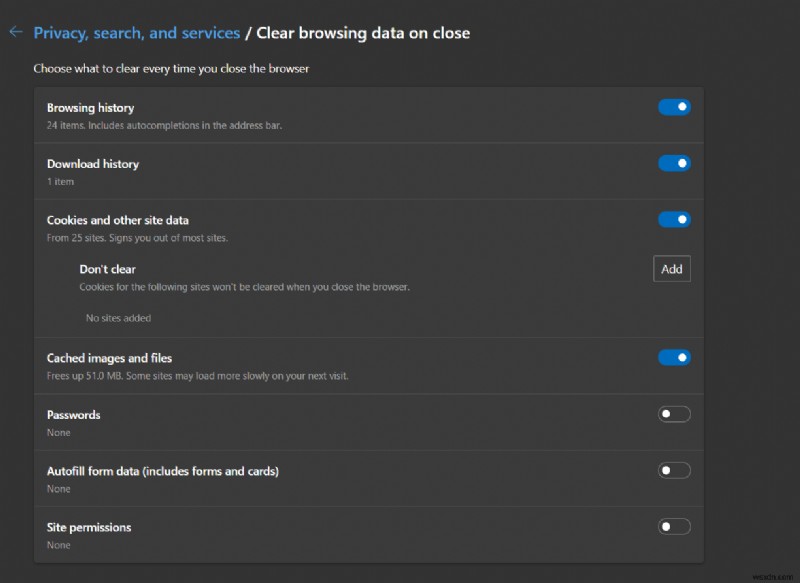Turn off clearing of Browsing history
The width and height of the screenshot is (800, 583).
tap(674, 107)
